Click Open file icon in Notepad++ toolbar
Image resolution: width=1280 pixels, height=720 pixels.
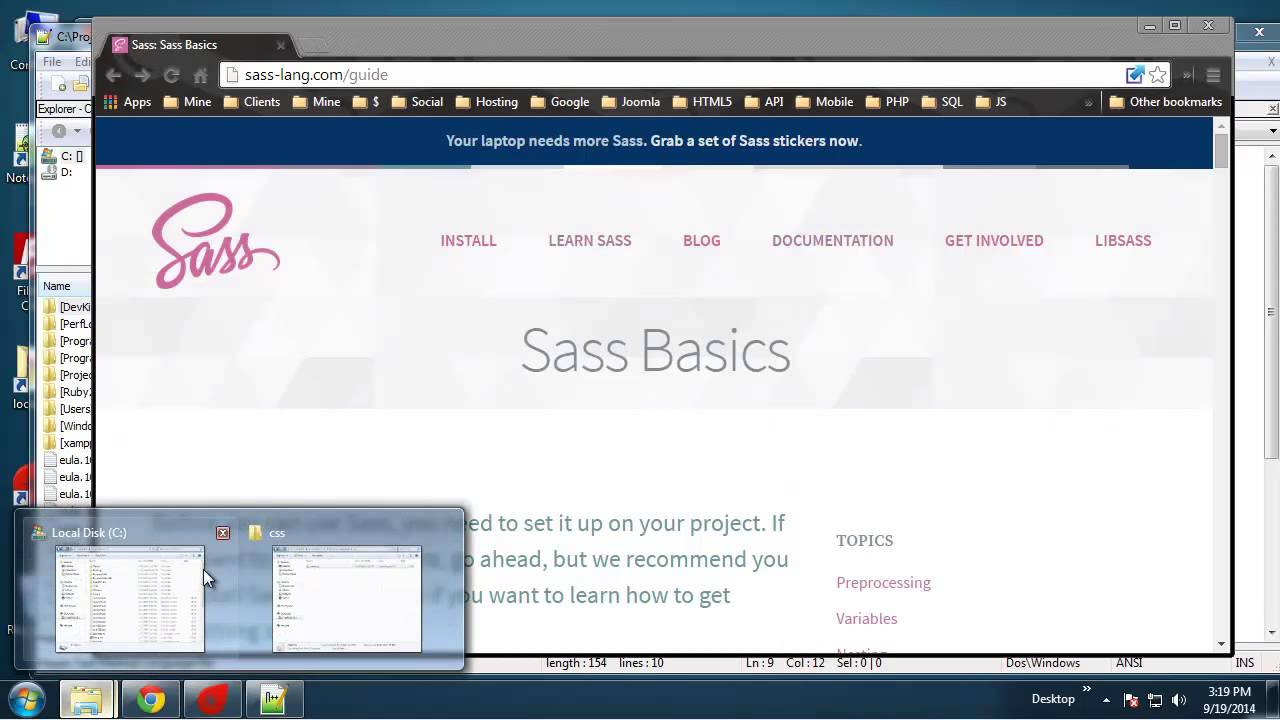coord(81,85)
